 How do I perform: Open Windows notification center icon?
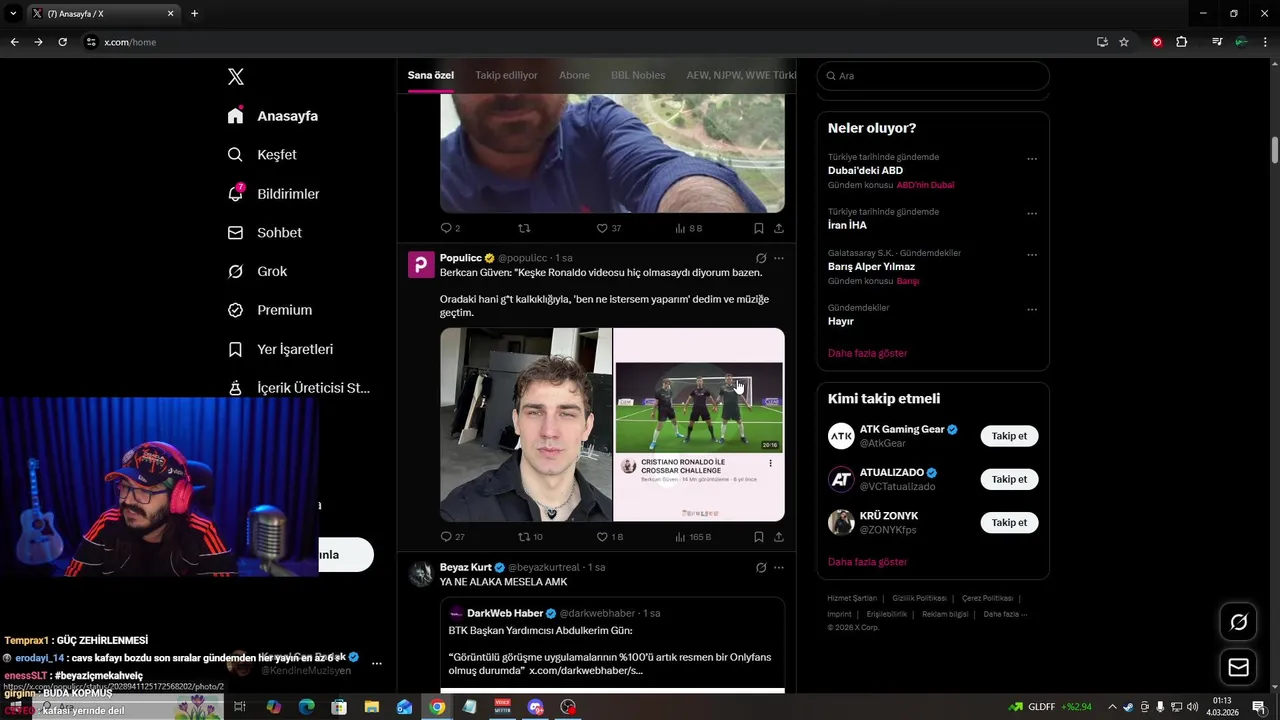point(1259,707)
